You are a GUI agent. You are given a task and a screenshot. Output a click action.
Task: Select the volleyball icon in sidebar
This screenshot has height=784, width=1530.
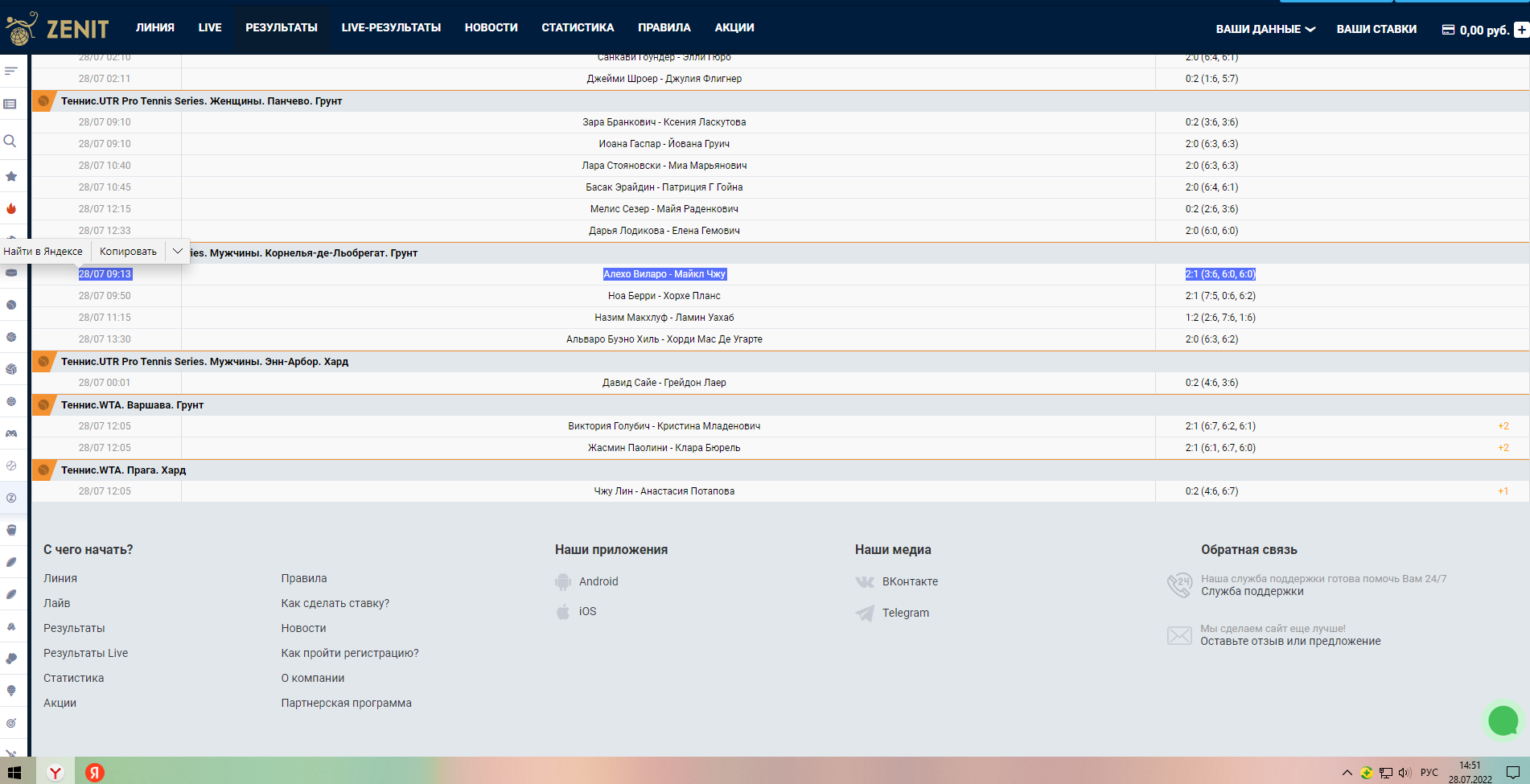tap(11, 369)
